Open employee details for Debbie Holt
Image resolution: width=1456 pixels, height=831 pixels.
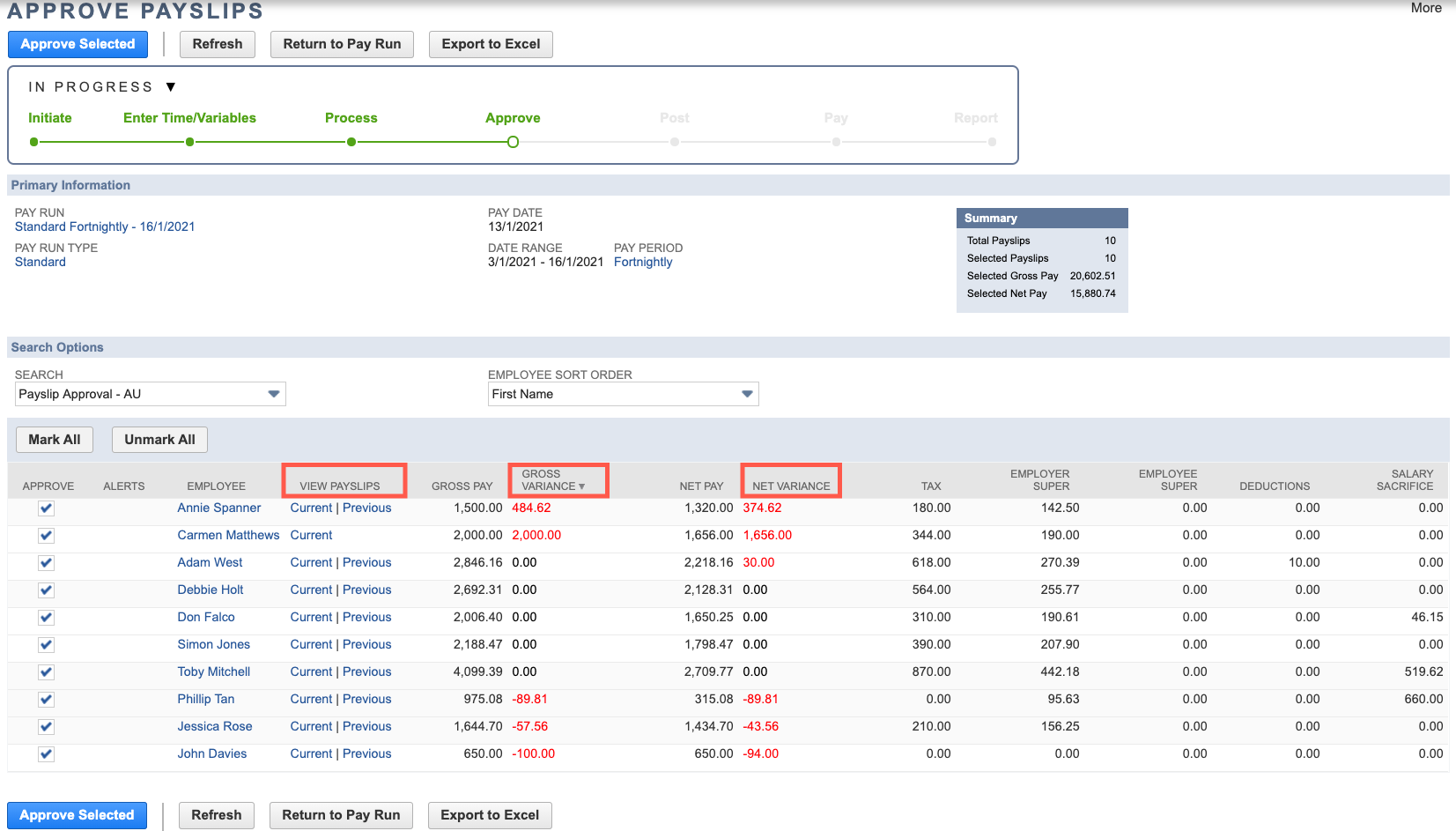tap(211, 590)
